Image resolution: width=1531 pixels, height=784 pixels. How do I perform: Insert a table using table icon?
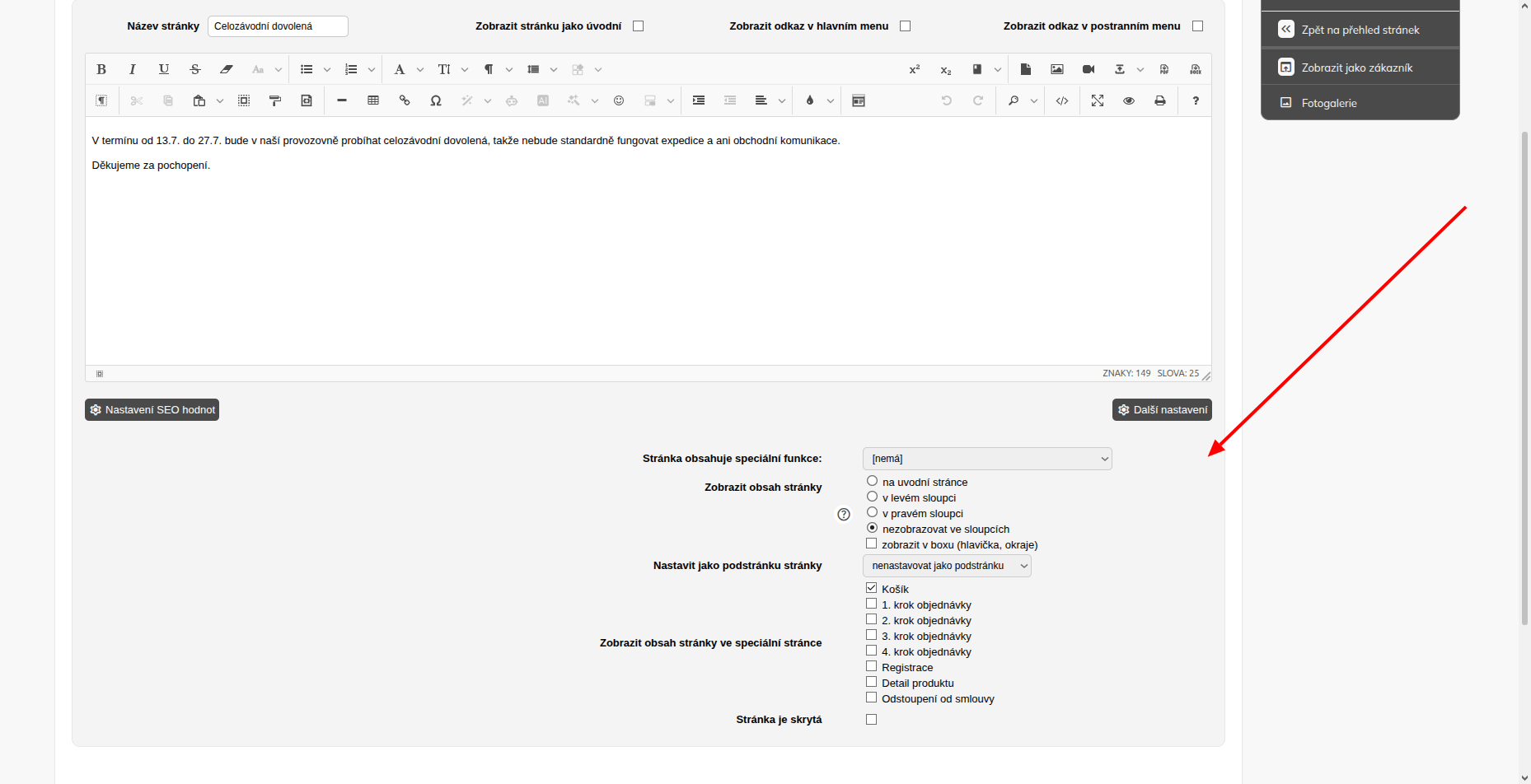373,100
